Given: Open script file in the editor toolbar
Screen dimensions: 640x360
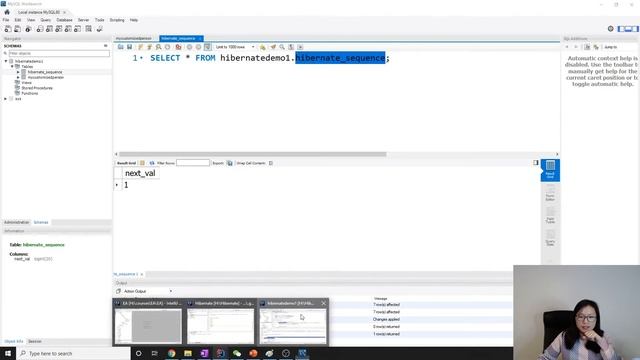Looking at the screenshot, I should tap(120, 47).
